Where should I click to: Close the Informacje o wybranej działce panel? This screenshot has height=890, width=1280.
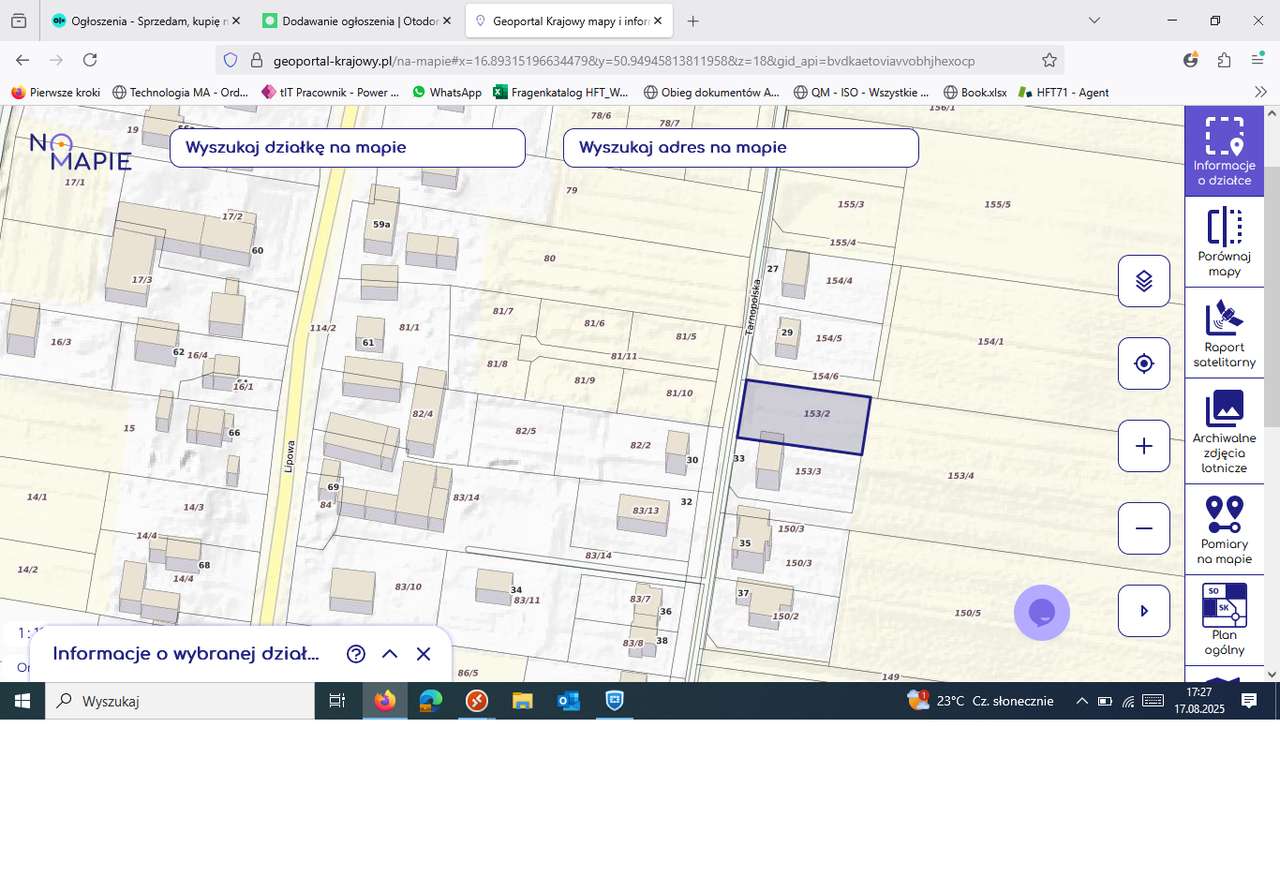[423, 654]
